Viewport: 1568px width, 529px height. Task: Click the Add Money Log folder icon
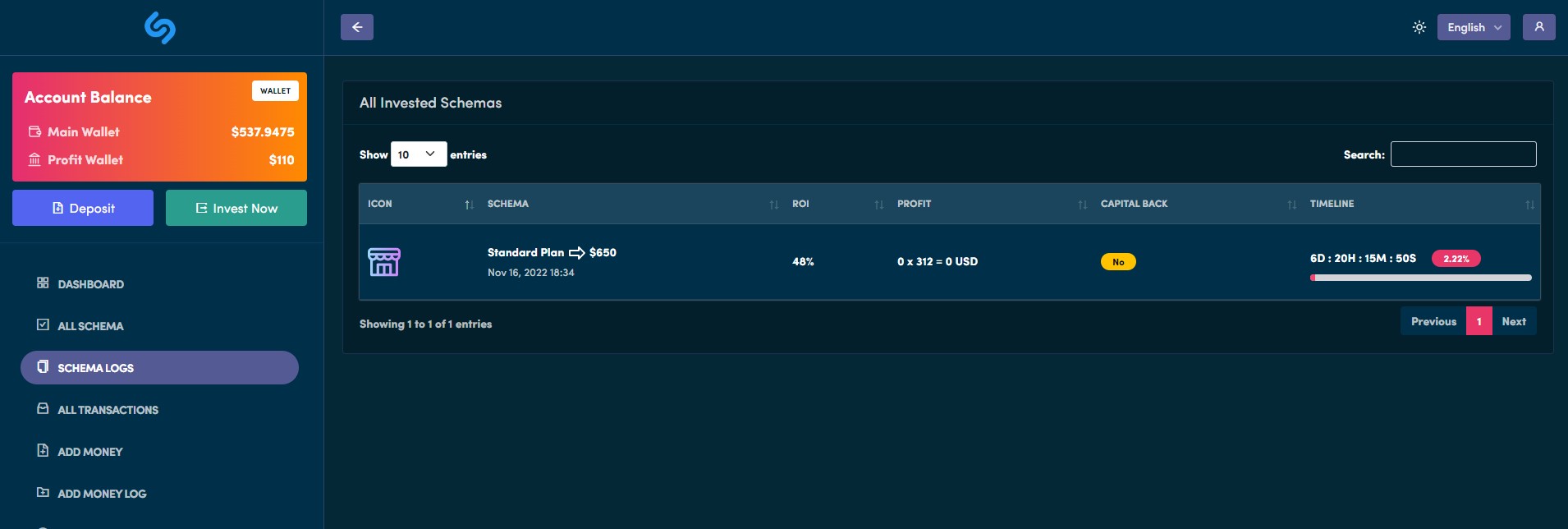(x=43, y=492)
